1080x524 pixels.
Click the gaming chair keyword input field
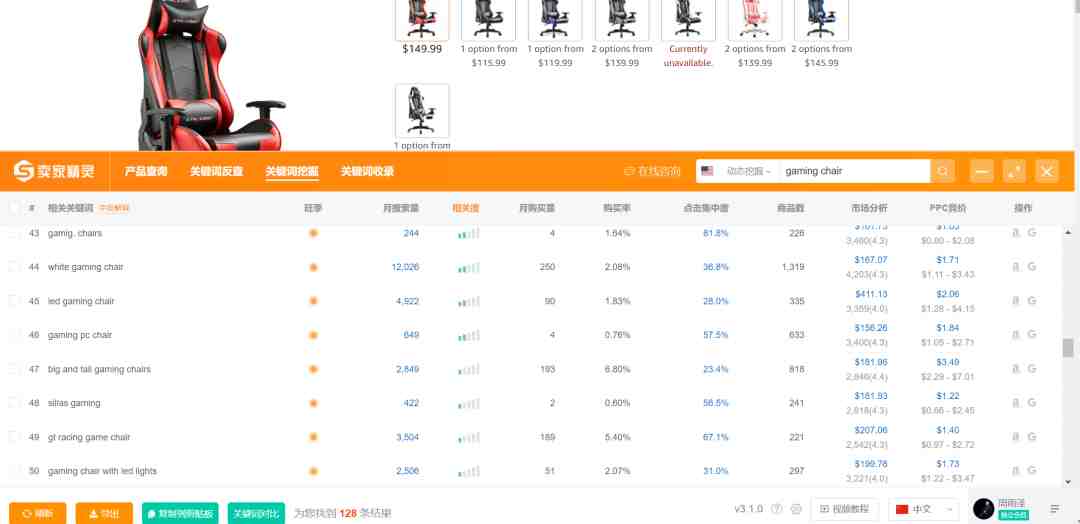[x=857, y=171]
